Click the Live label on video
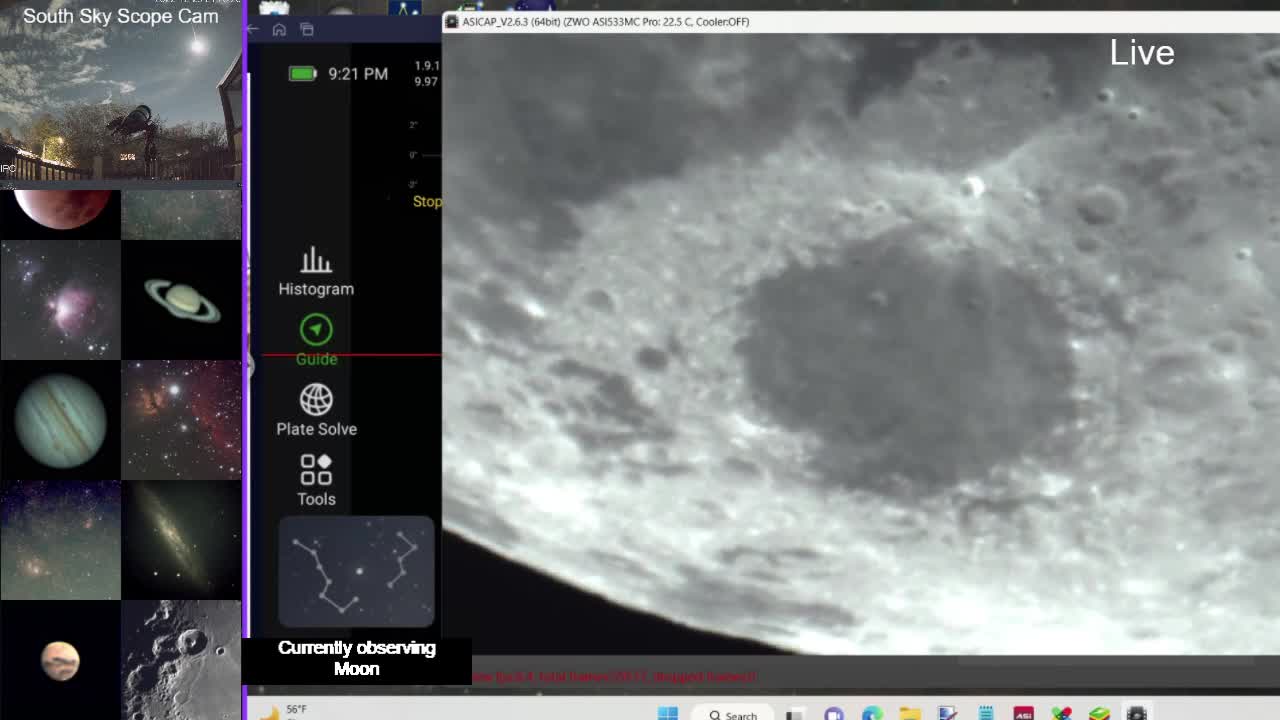The height and width of the screenshot is (720, 1280). 1142,53
